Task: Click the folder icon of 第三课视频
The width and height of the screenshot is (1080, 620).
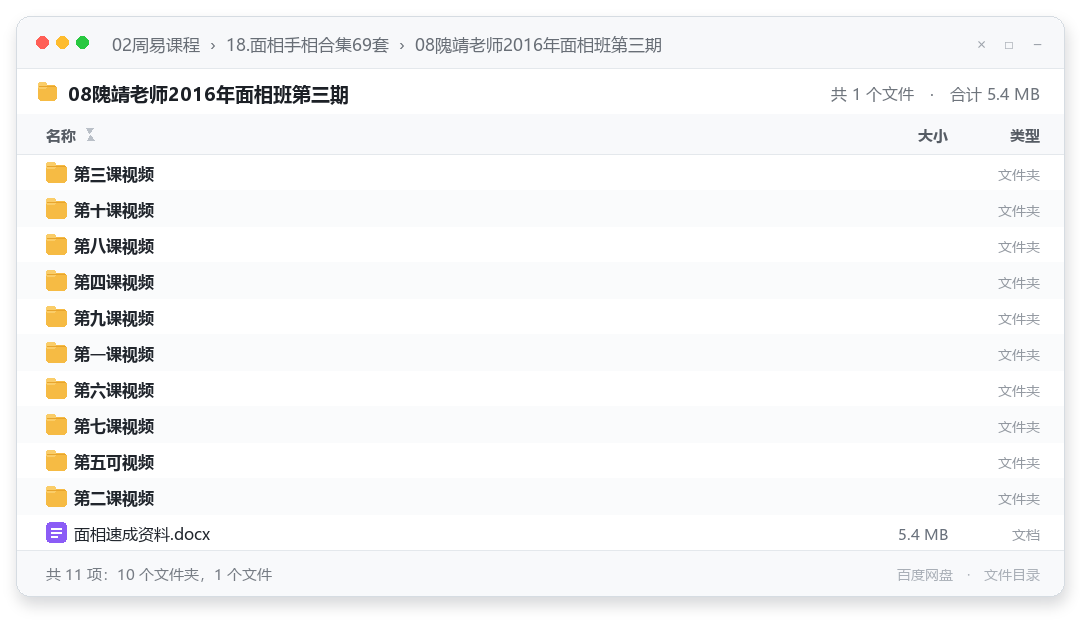Action: 56,174
